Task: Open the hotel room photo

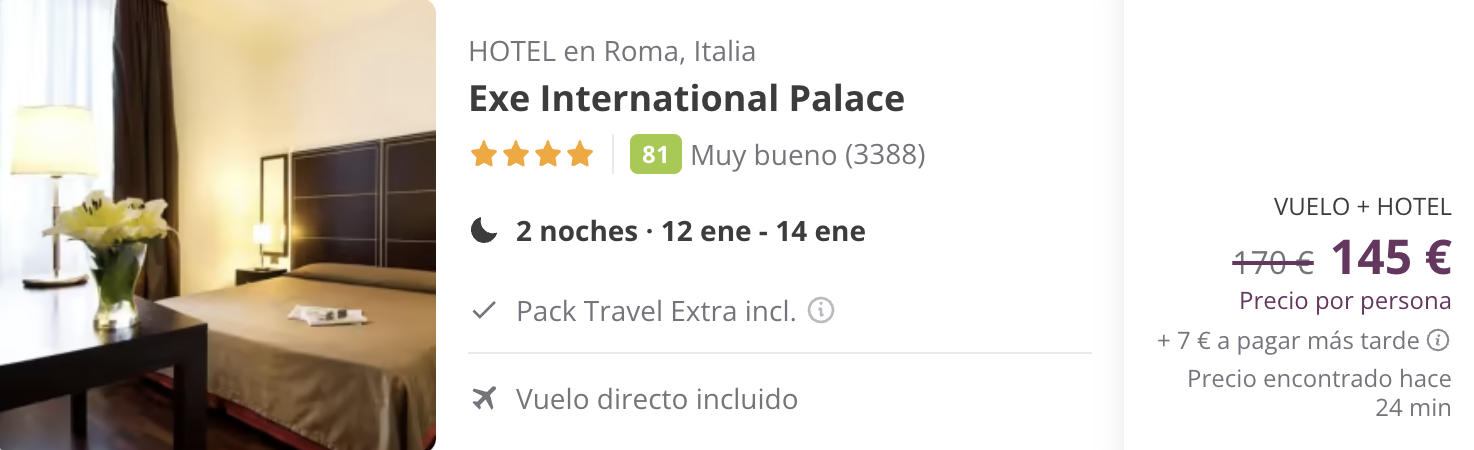Action: click(x=218, y=225)
